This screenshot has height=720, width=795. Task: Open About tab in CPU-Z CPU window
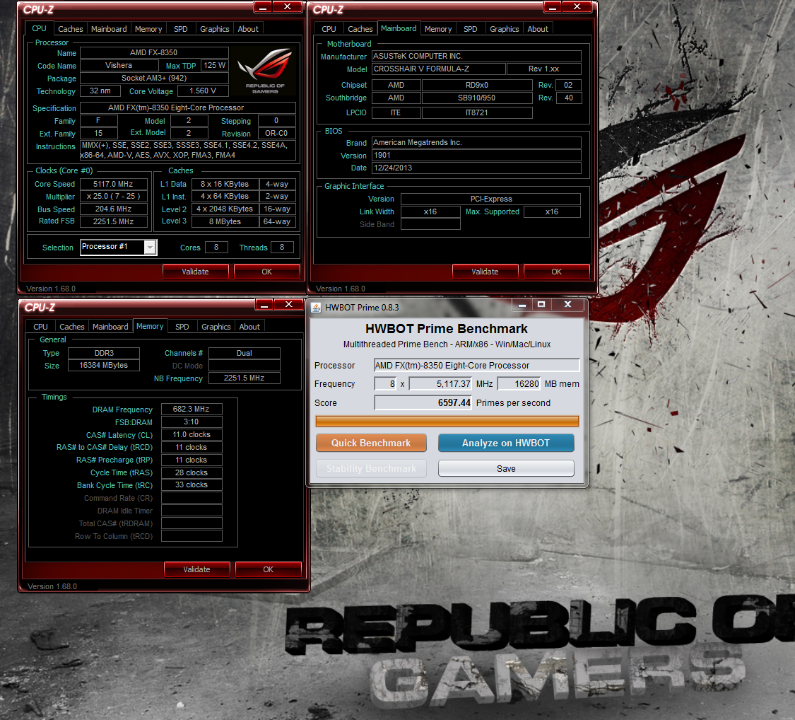pyautogui.click(x=248, y=29)
